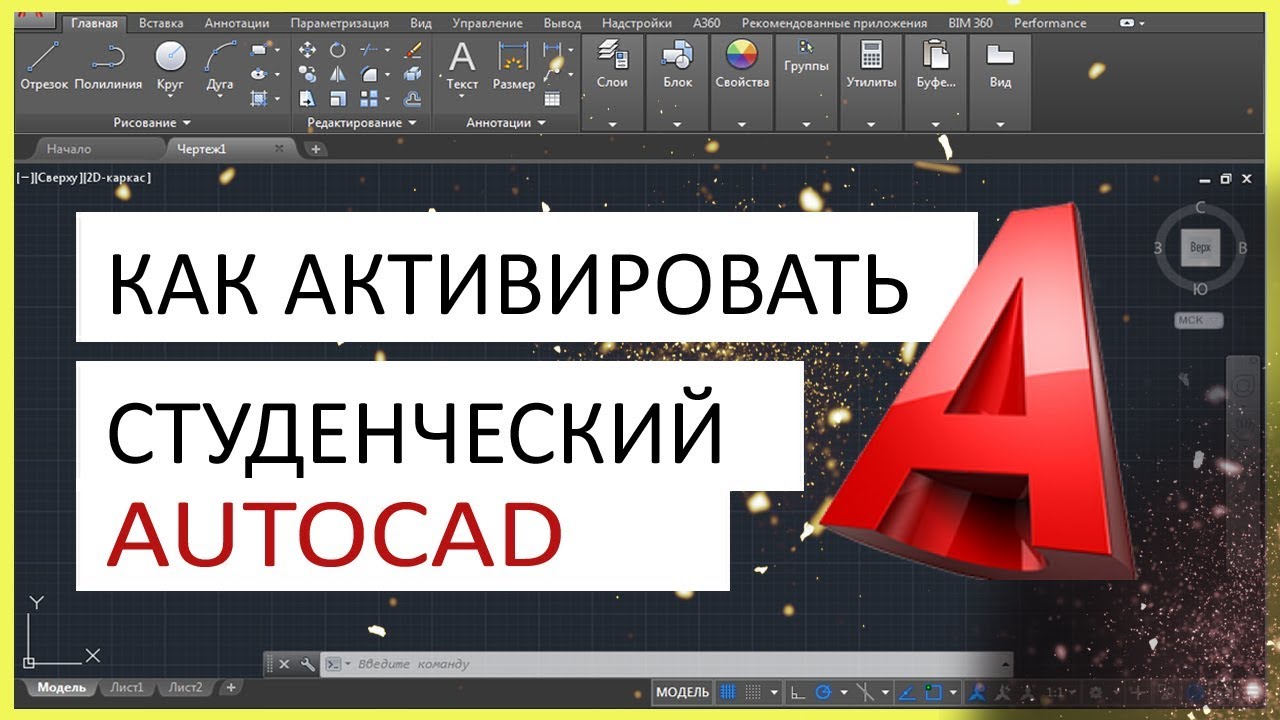
Task: Select the Rectangle draw tool
Action: tap(259, 49)
